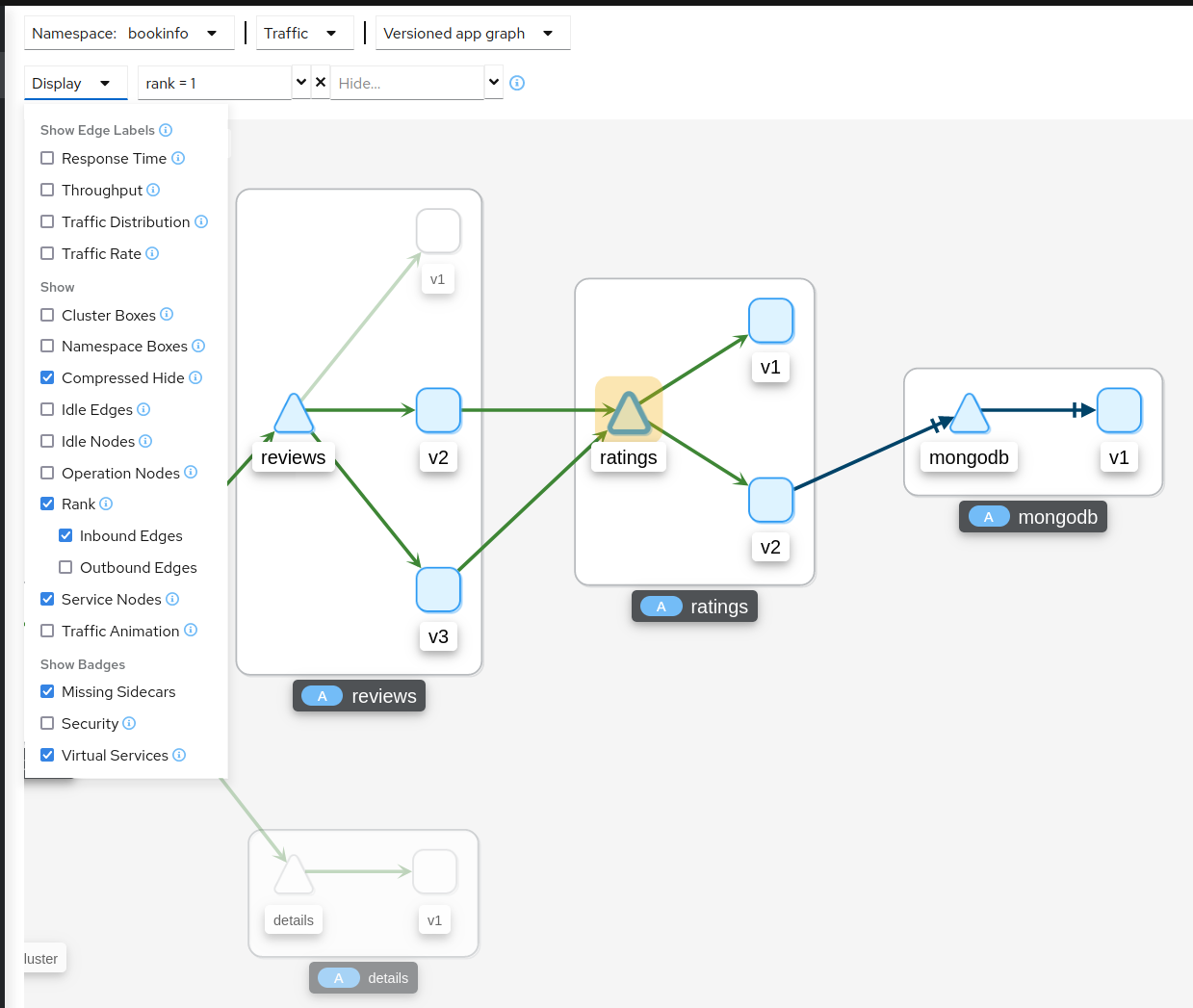Viewport: 1193px width, 1008px height.
Task: Click the reviews service triangle node
Action: pos(294,415)
